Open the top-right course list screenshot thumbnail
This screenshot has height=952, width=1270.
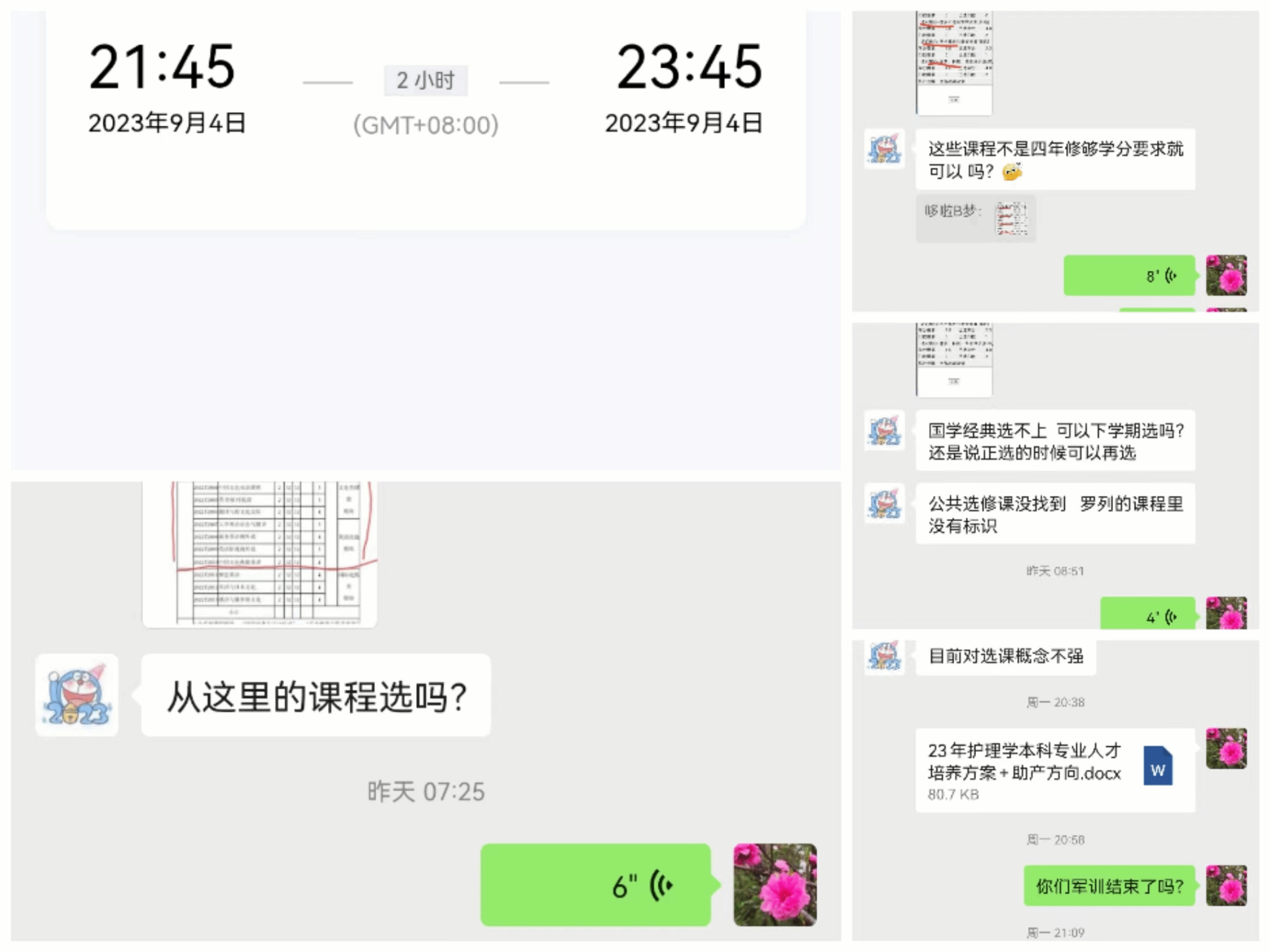[954, 62]
